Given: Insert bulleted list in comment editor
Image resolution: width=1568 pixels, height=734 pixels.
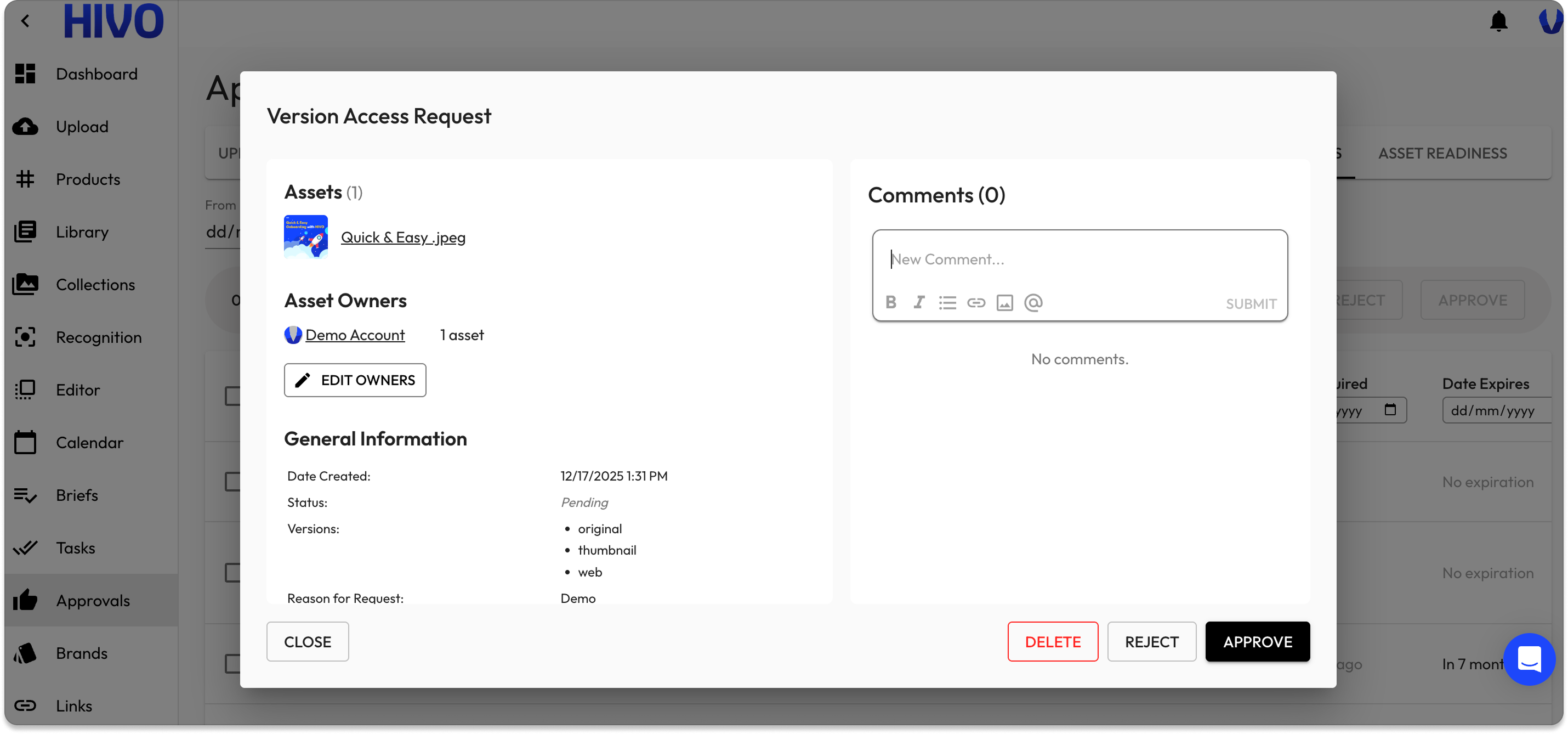Looking at the screenshot, I should click(947, 302).
